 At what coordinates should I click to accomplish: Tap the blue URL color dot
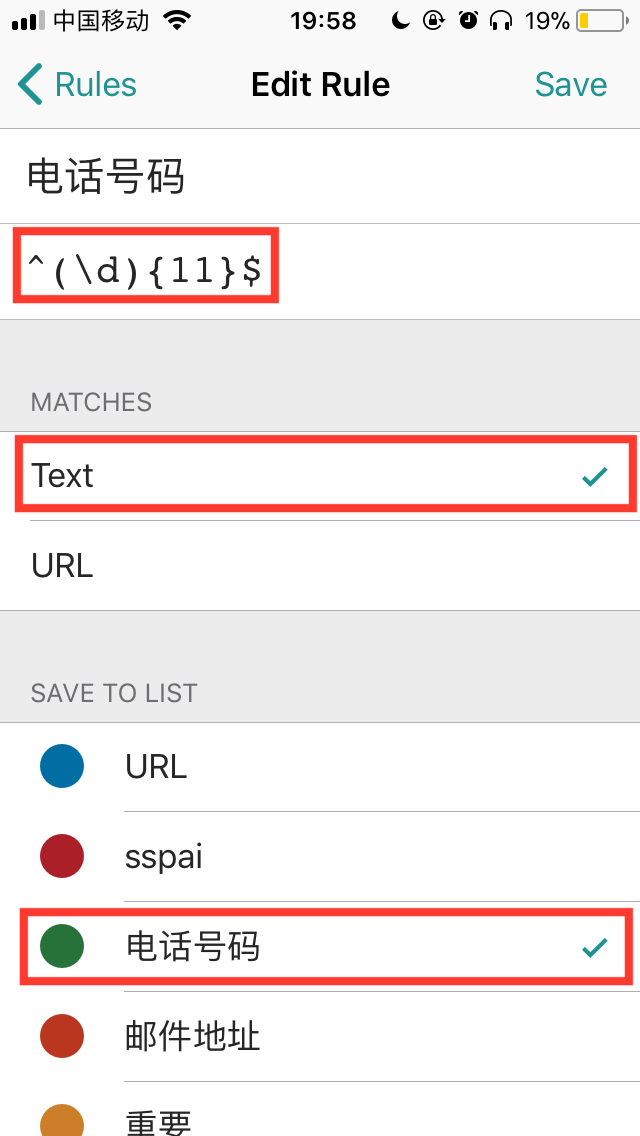click(x=62, y=767)
